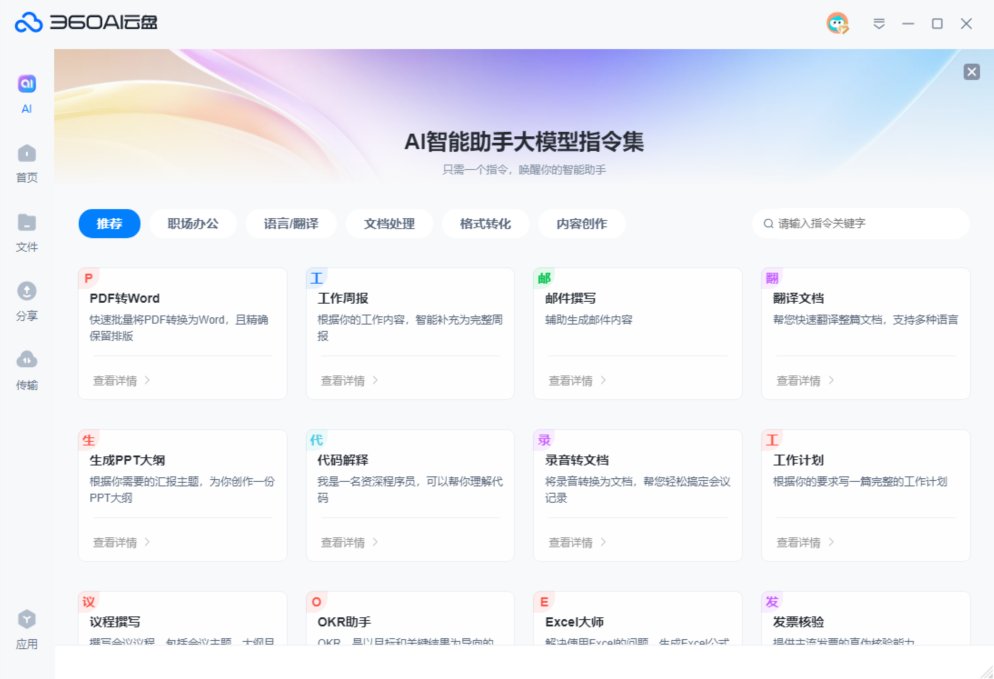Click the 邮 badge on 邮件撰写 card
The height and width of the screenshot is (679, 994).
(x=544, y=278)
